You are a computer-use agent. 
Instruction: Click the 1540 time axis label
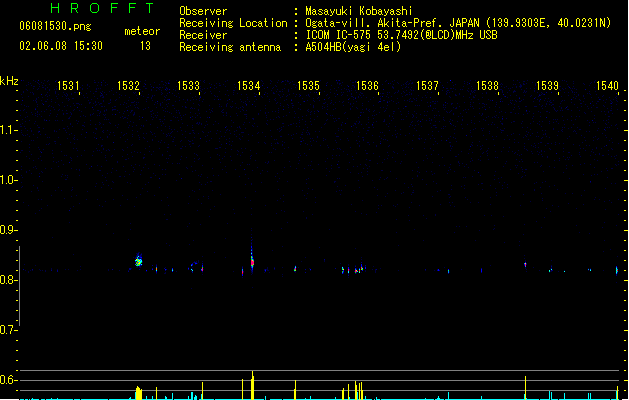607,85
